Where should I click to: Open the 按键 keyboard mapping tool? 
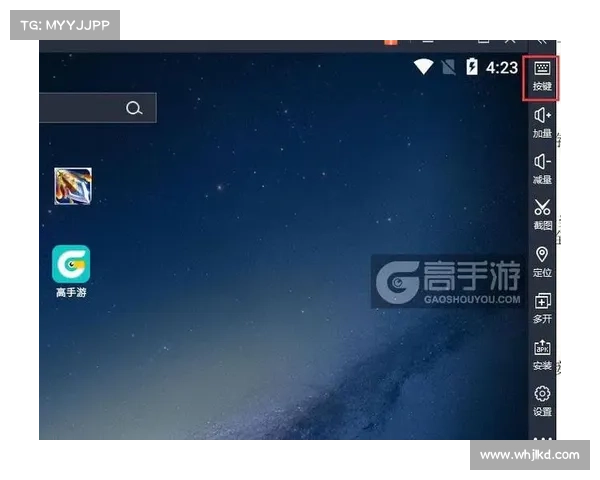541,76
